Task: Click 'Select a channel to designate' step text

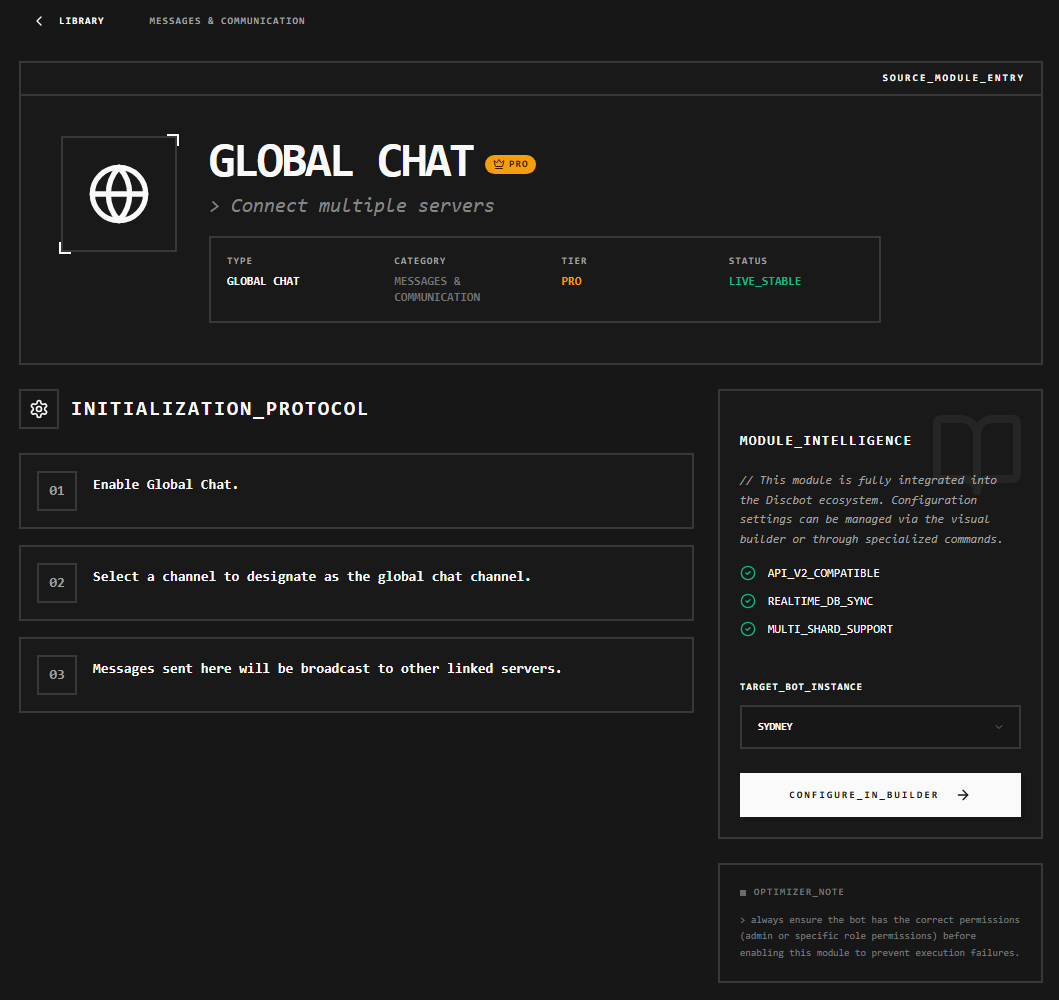Action: (311, 577)
